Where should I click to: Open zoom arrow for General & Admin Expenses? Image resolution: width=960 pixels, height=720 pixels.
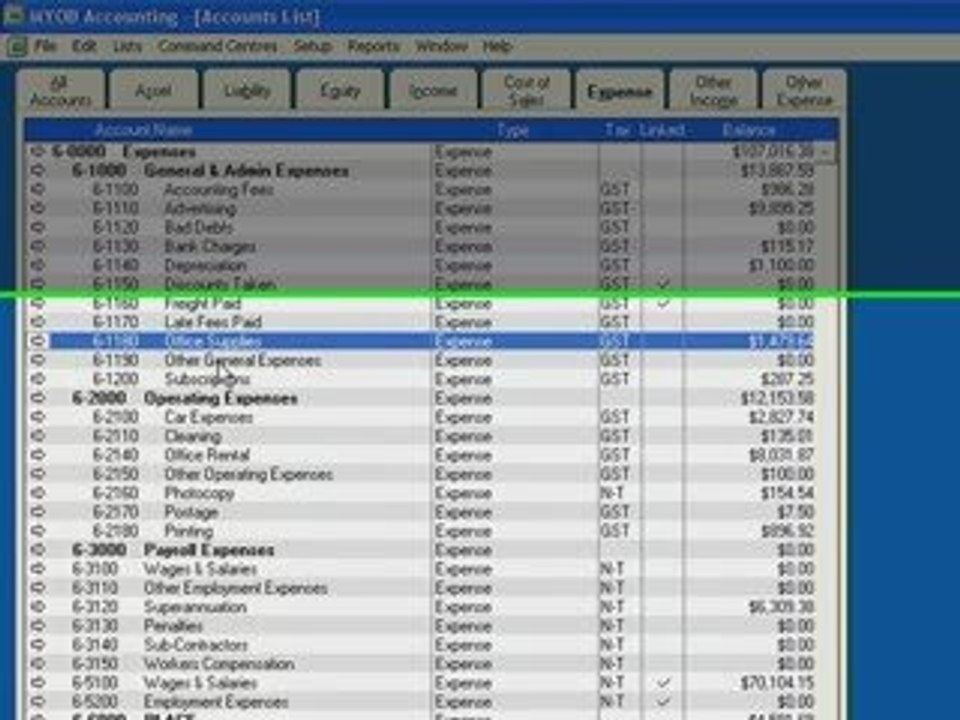pyautogui.click(x=38, y=170)
